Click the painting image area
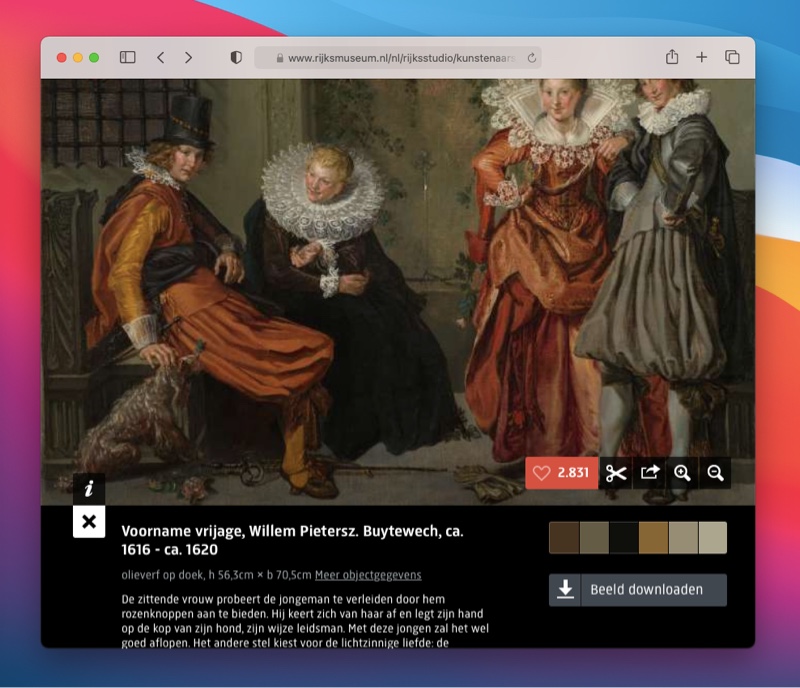 coord(397,292)
